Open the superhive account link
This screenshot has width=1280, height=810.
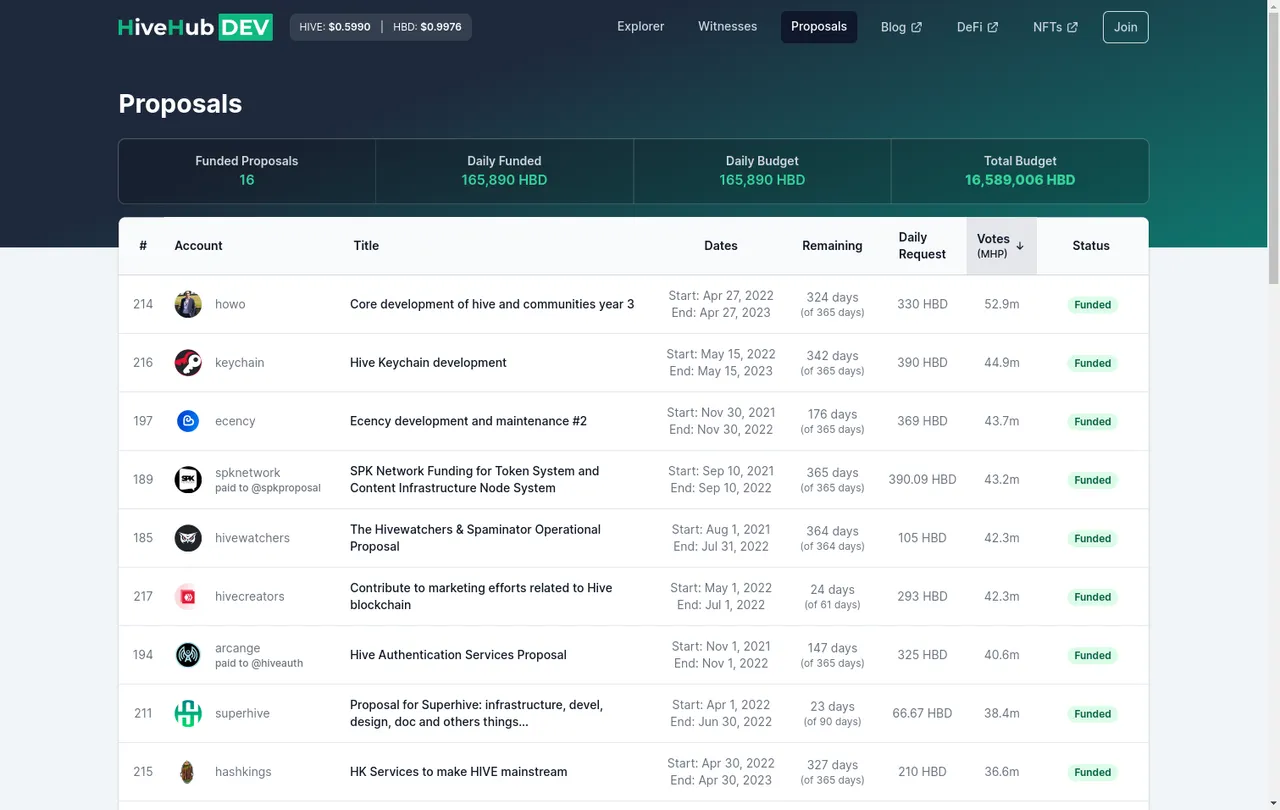click(x=242, y=714)
